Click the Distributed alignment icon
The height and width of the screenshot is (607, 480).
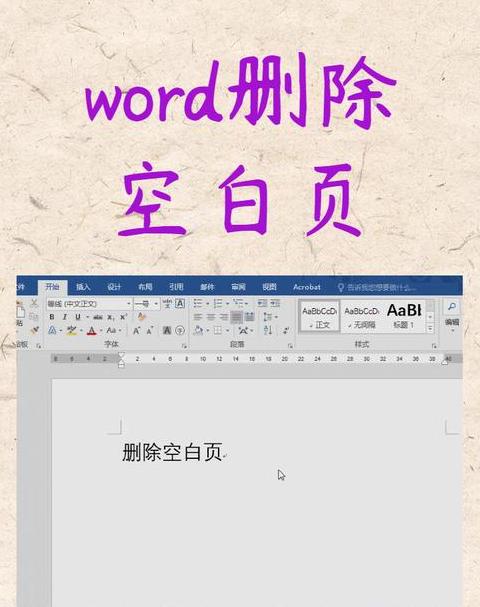click(x=250, y=317)
